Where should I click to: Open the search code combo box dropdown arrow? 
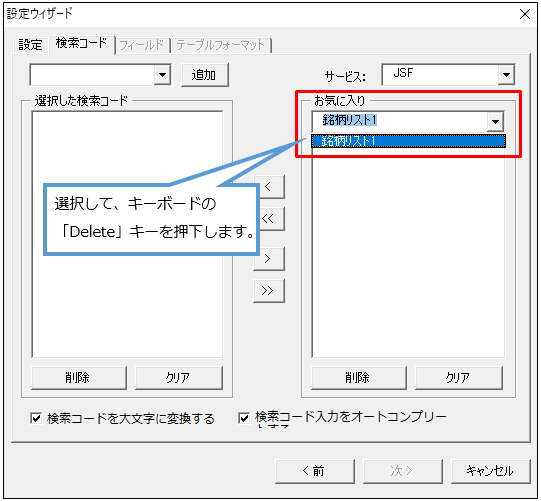coord(162,75)
